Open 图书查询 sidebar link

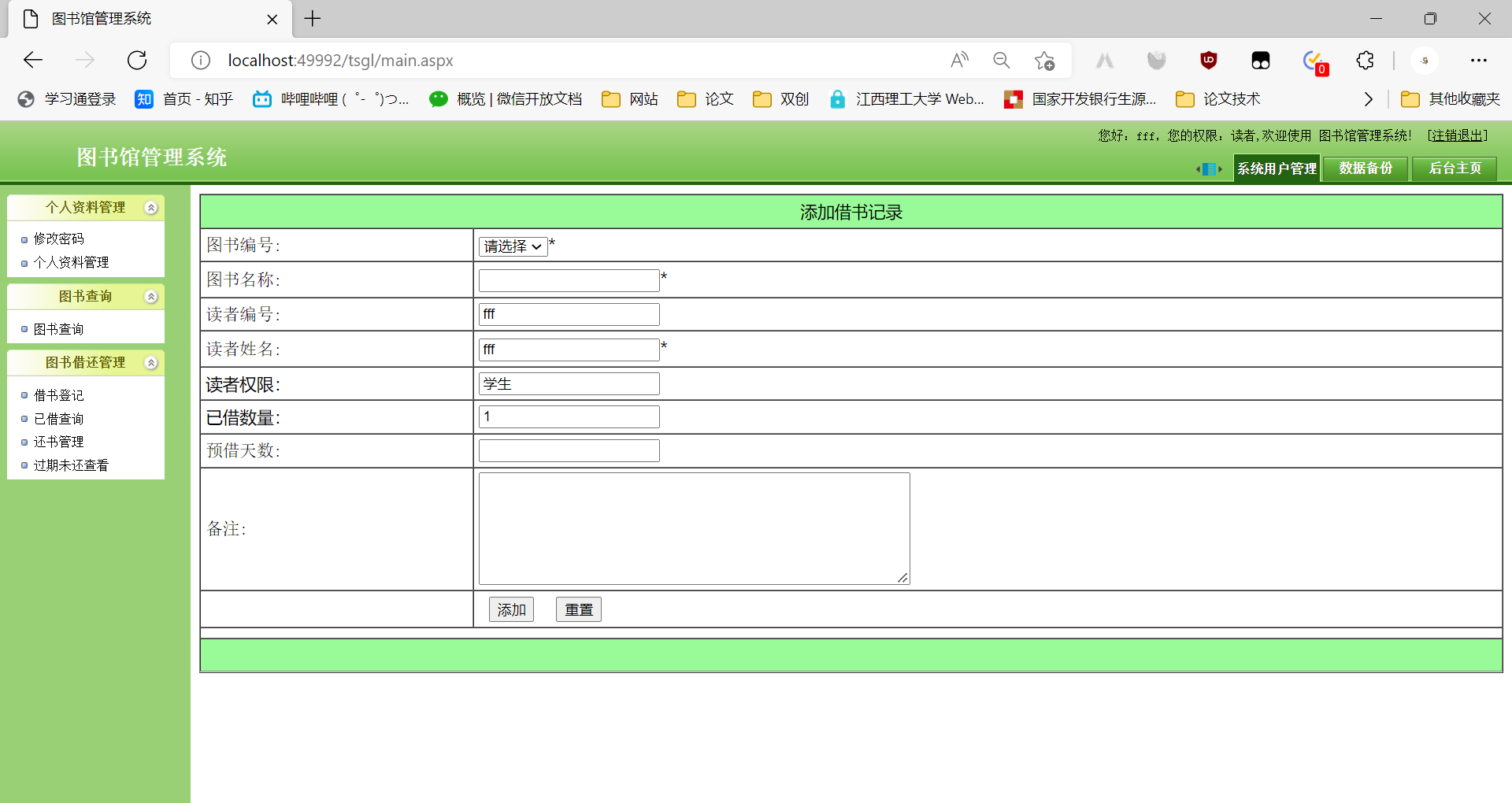coord(58,329)
